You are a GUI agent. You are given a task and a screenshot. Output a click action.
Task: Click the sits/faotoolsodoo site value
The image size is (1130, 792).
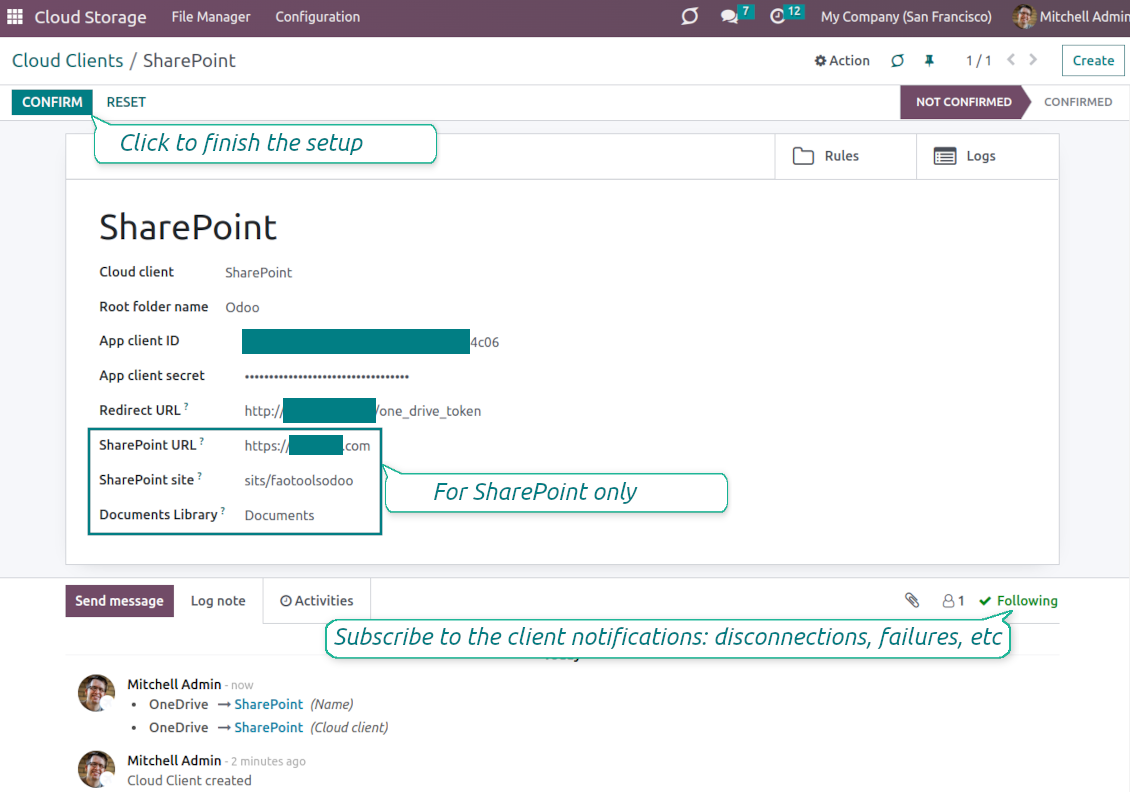coord(298,481)
